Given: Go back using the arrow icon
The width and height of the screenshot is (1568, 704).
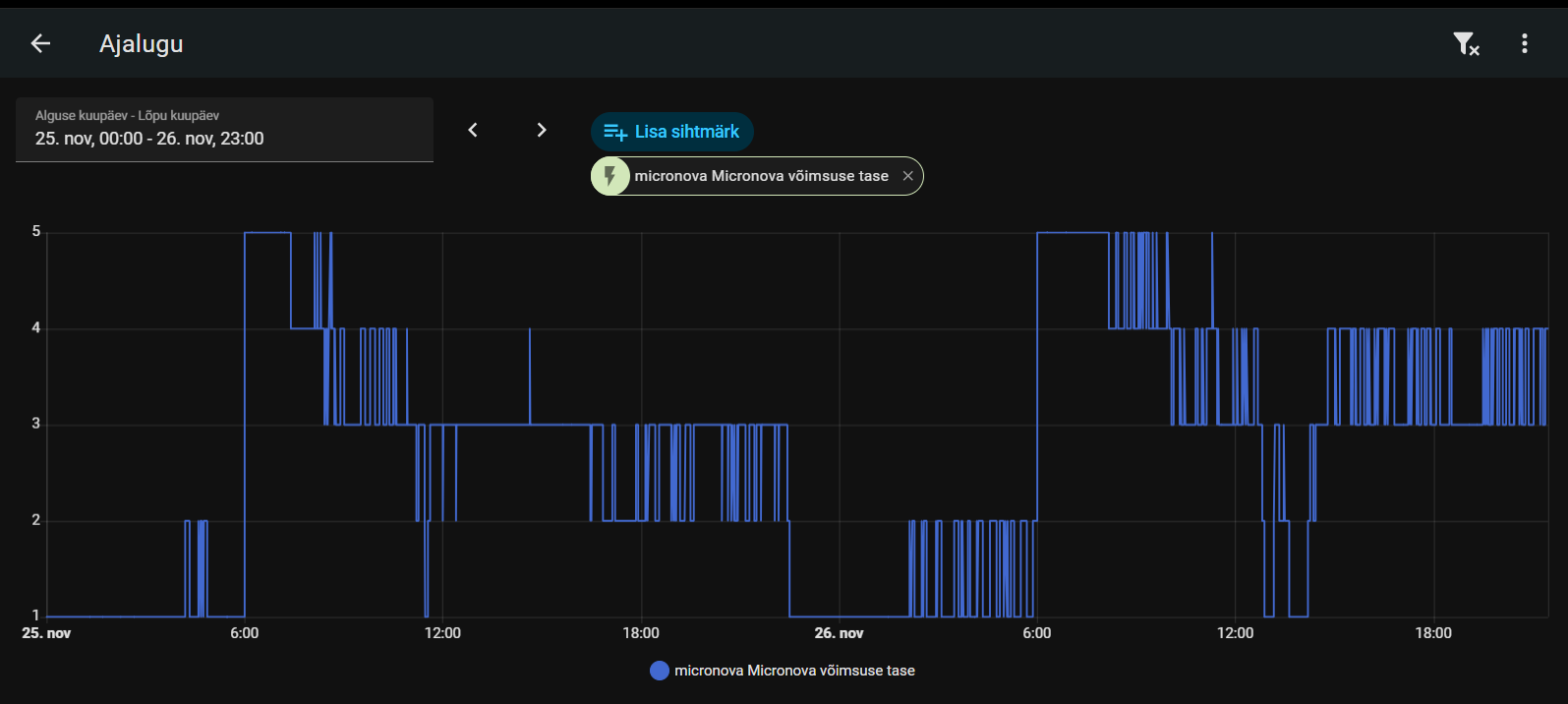Looking at the screenshot, I should [40, 43].
